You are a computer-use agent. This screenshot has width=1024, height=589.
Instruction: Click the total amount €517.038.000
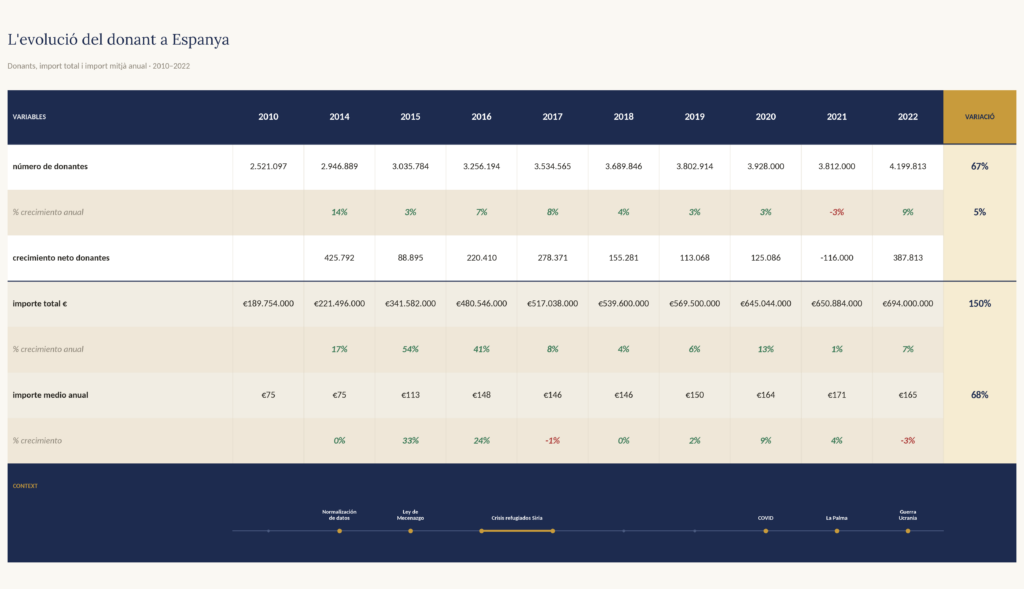coord(552,304)
